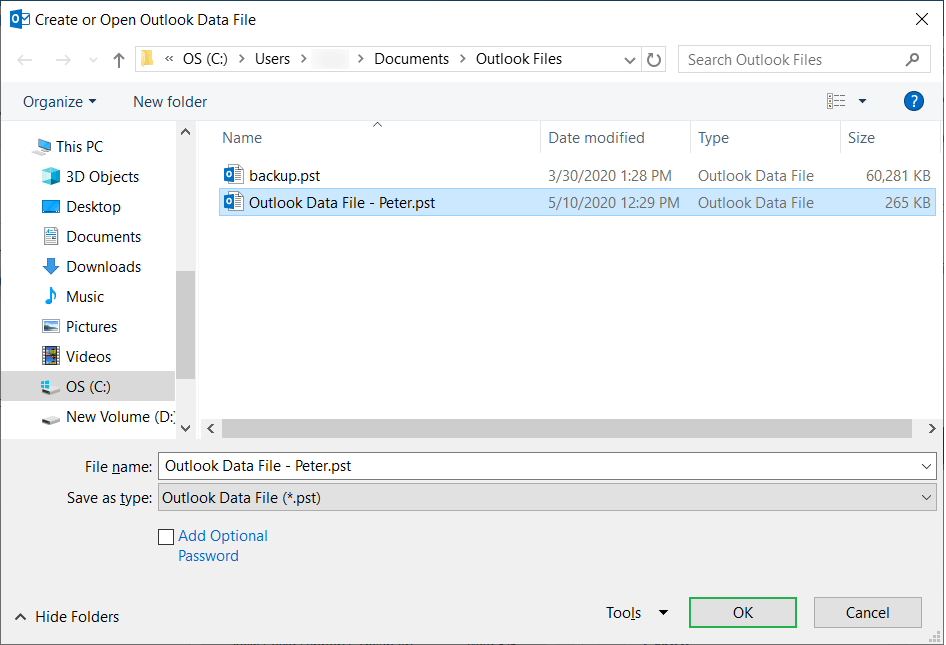Click the Videos filmstrip icon

tap(51, 356)
